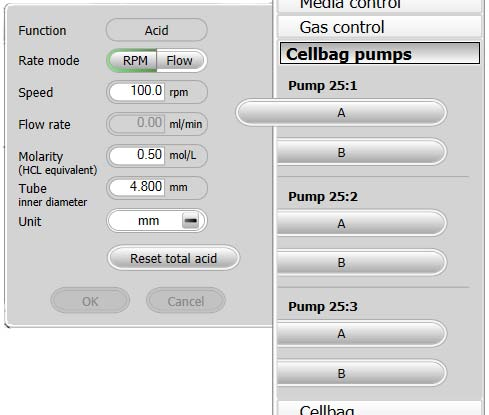Screen dimensions: 489x415
Task: Select Pump 25:3 head B
Action: pos(361,373)
